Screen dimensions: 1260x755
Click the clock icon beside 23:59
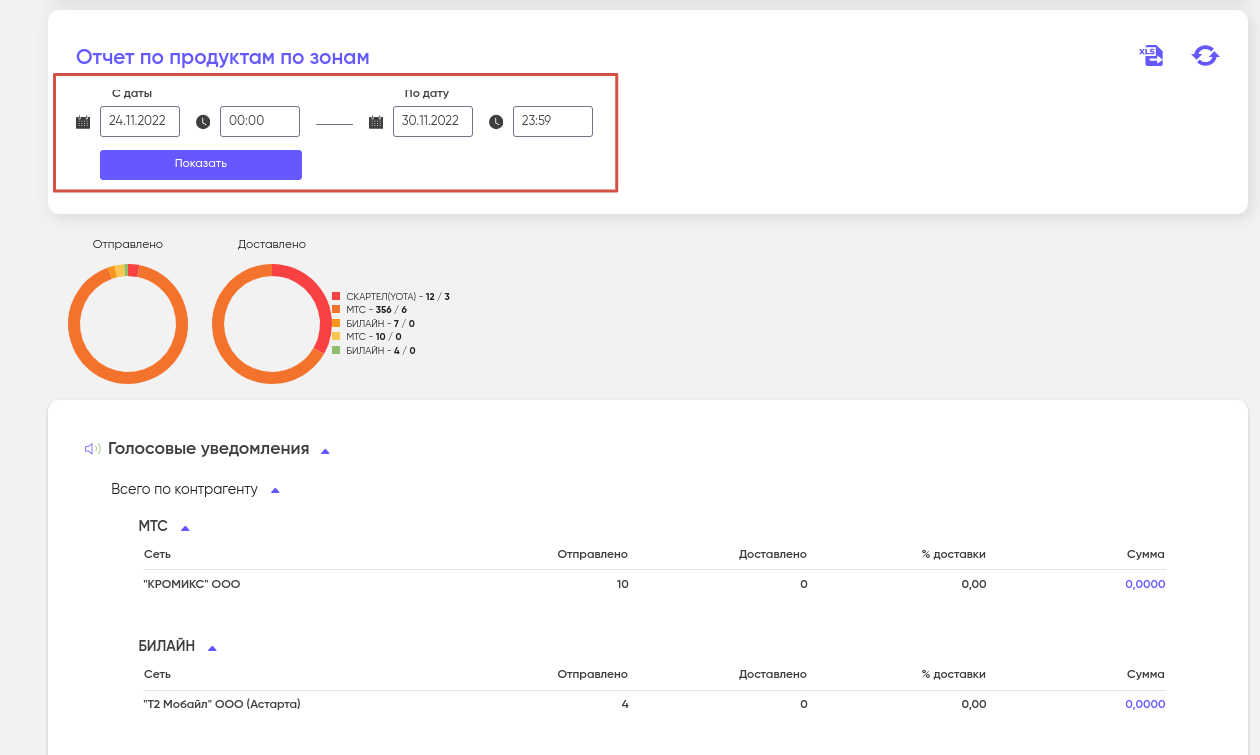[496, 122]
